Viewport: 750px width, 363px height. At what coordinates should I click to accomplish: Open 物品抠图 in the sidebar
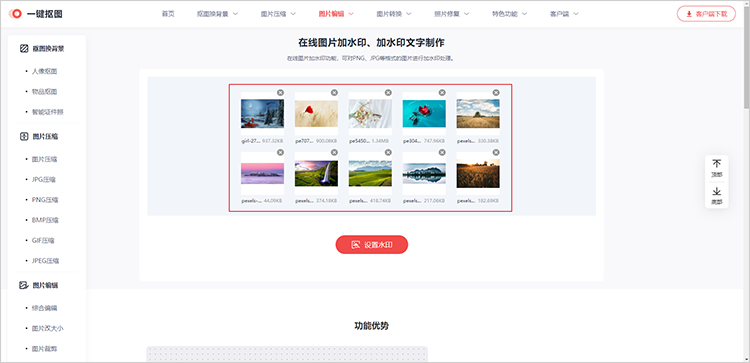point(44,92)
